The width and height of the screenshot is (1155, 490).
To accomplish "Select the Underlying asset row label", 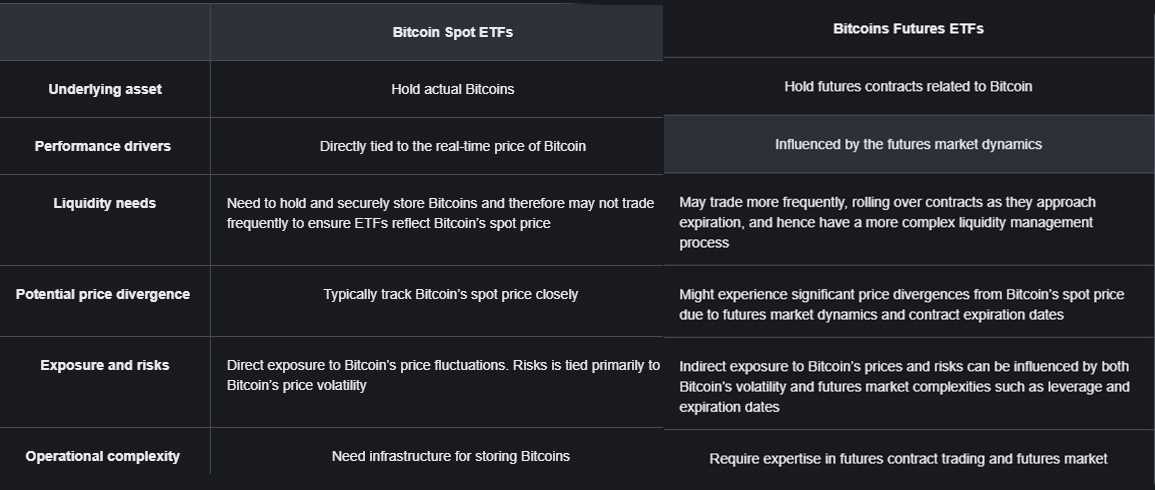I will click(x=105, y=89).
